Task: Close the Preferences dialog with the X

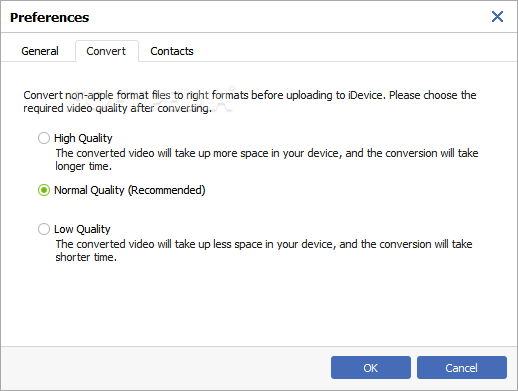Action: point(497,16)
